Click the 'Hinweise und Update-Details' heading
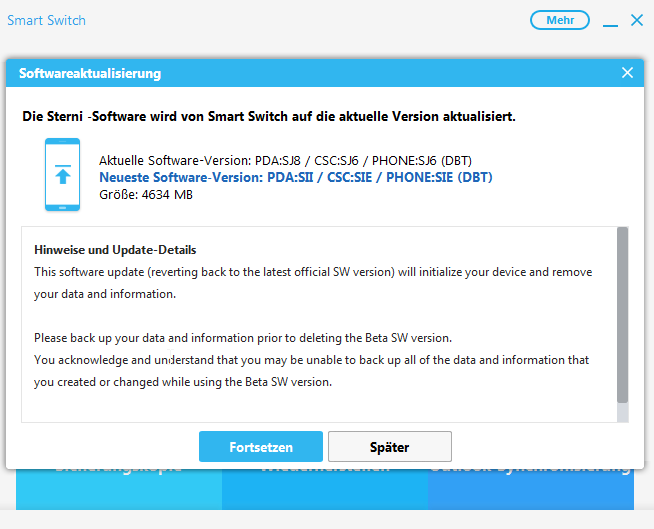654x529 pixels. pyautogui.click(x=115, y=250)
